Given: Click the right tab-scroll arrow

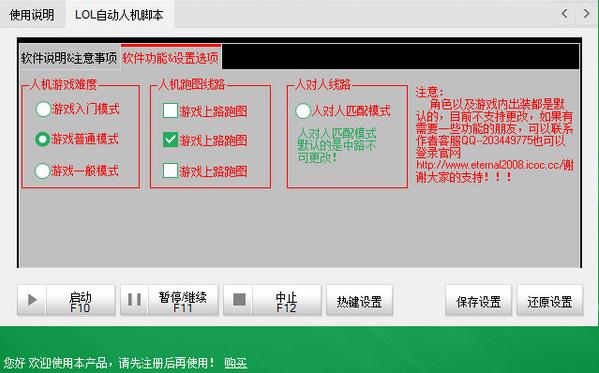Looking at the screenshot, I should [586, 14].
